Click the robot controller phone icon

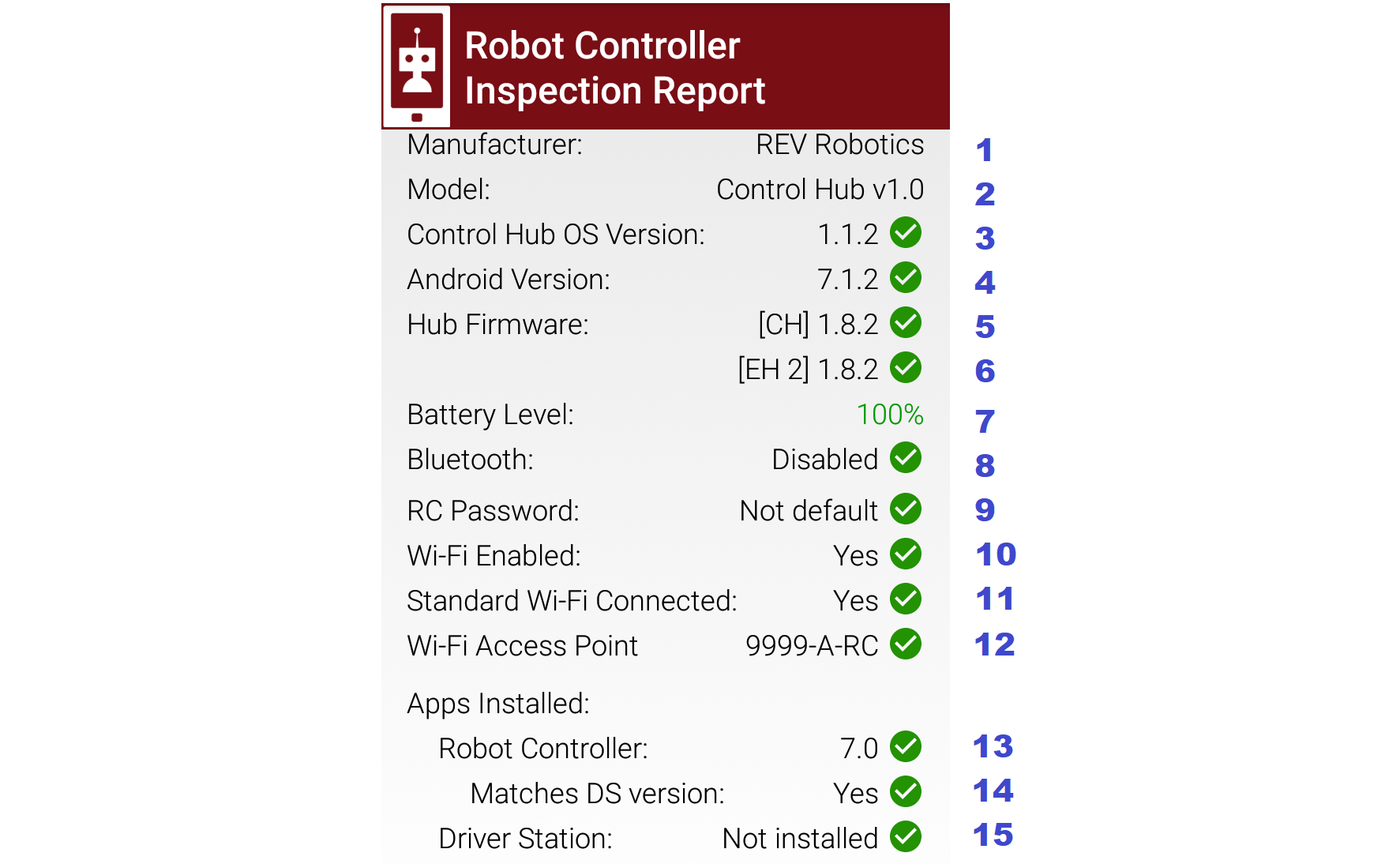417,66
